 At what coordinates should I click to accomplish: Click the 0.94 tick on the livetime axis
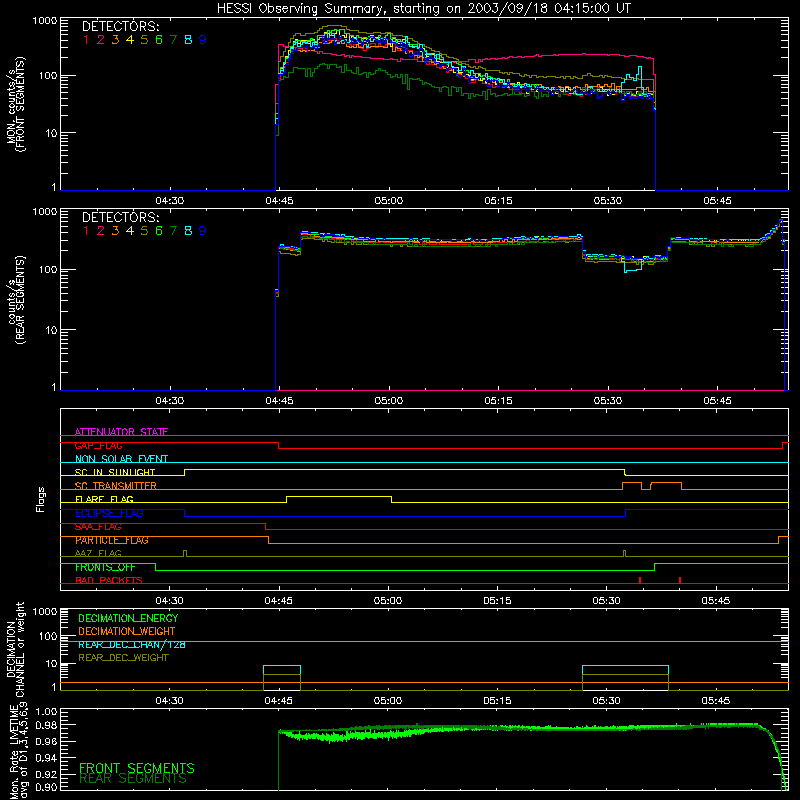tap(46, 758)
